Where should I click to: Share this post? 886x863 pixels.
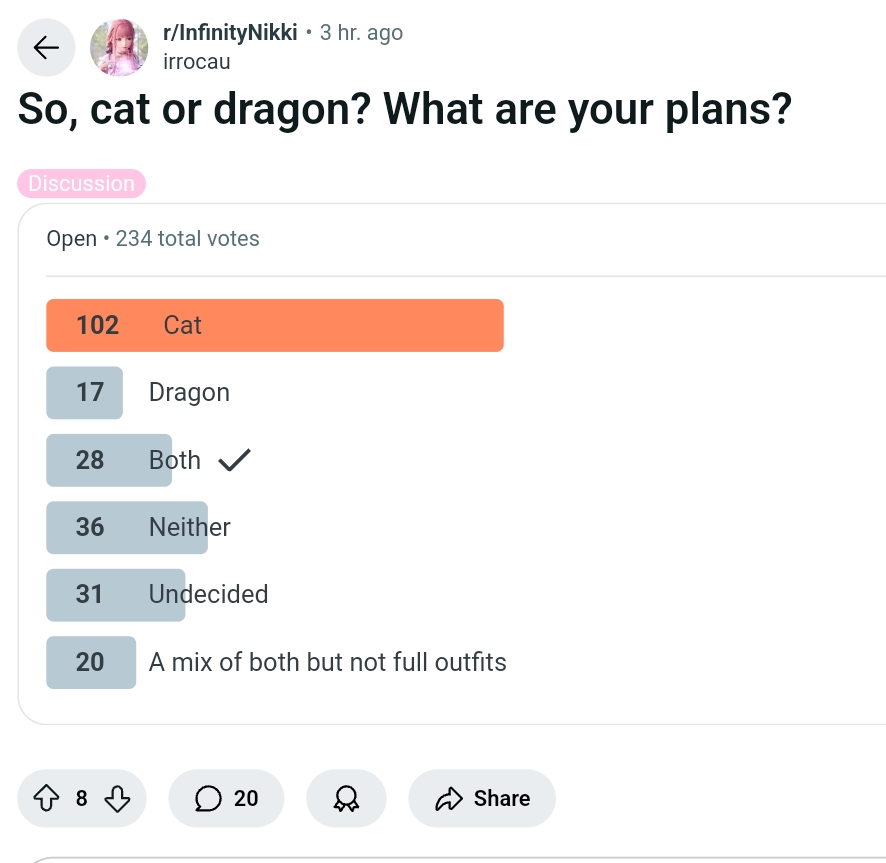[482, 798]
